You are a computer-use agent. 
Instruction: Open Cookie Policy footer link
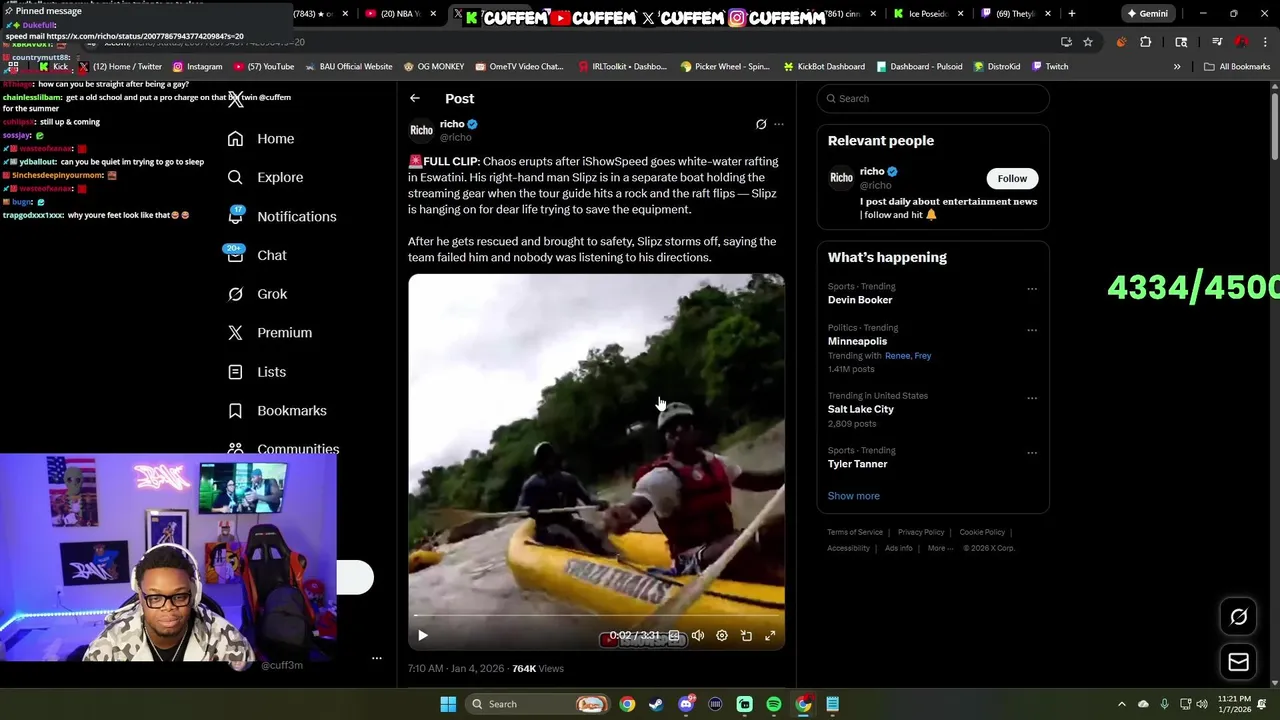pyautogui.click(x=982, y=532)
